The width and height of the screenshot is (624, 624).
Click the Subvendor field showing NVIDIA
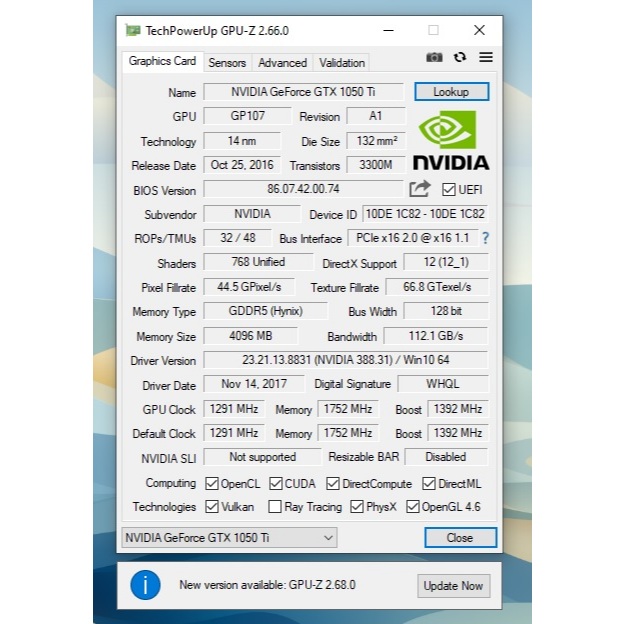click(252, 214)
